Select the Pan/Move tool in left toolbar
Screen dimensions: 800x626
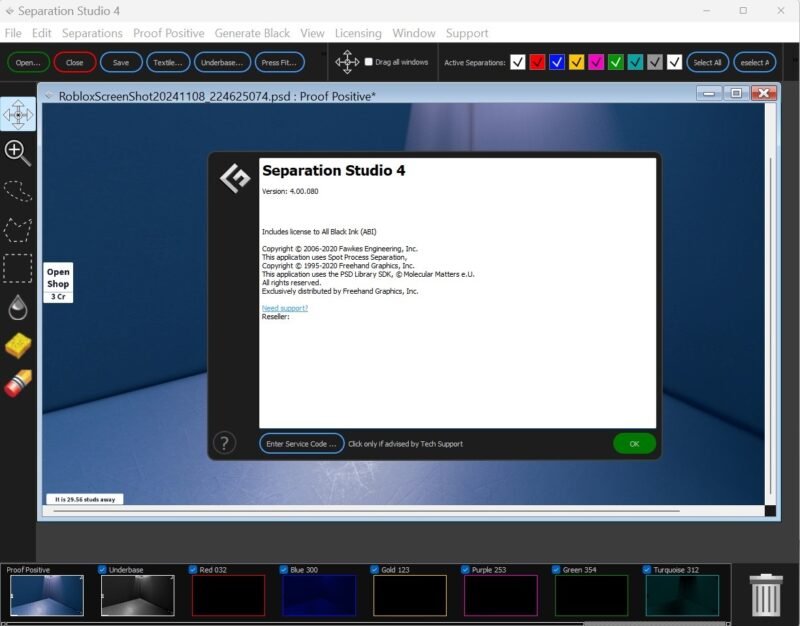coord(18,114)
